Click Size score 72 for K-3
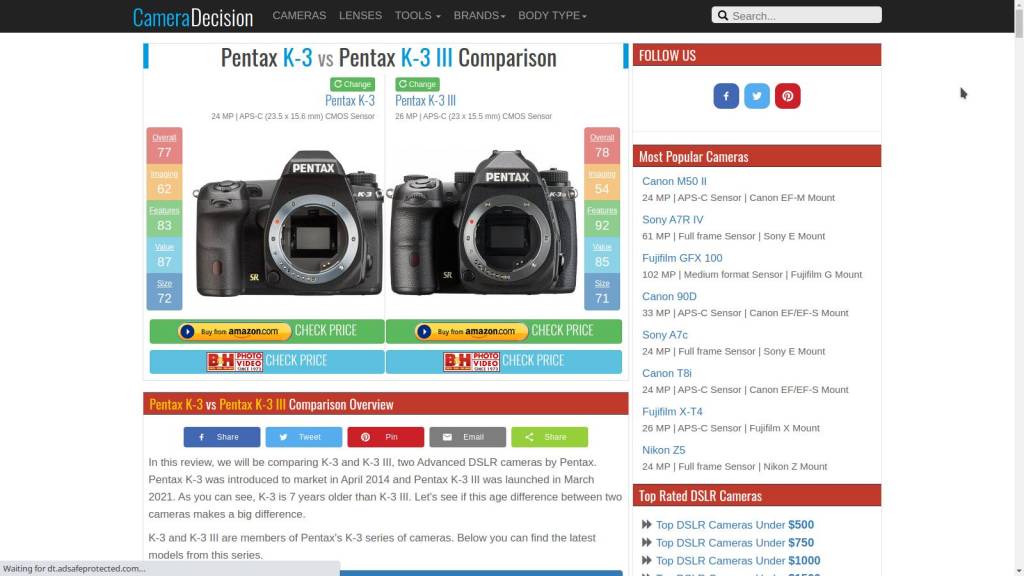Viewport: 1024px width, 576px height. tap(164, 292)
